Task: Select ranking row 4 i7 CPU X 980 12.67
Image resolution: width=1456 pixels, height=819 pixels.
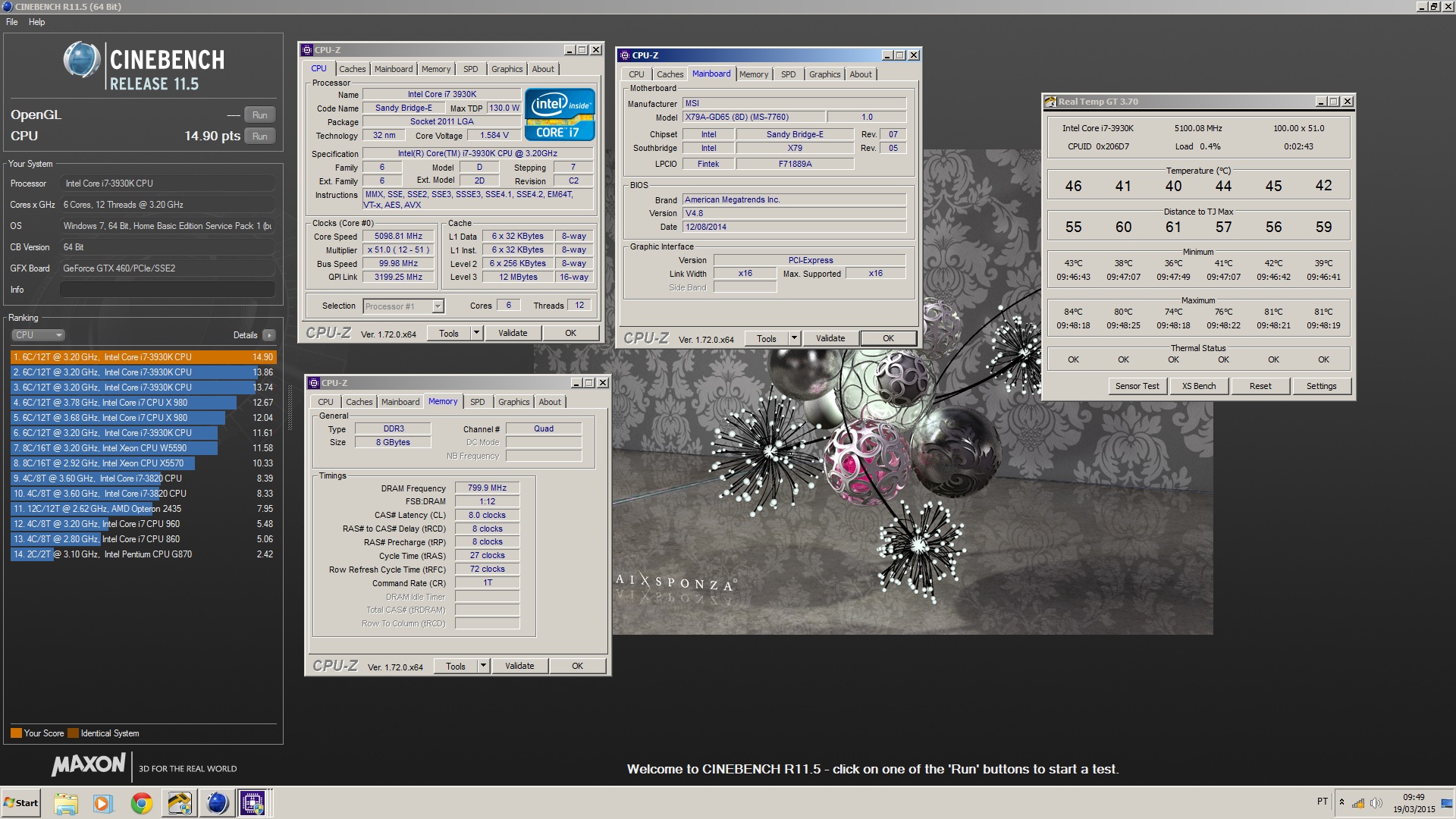Action: pyautogui.click(x=143, y=403)
